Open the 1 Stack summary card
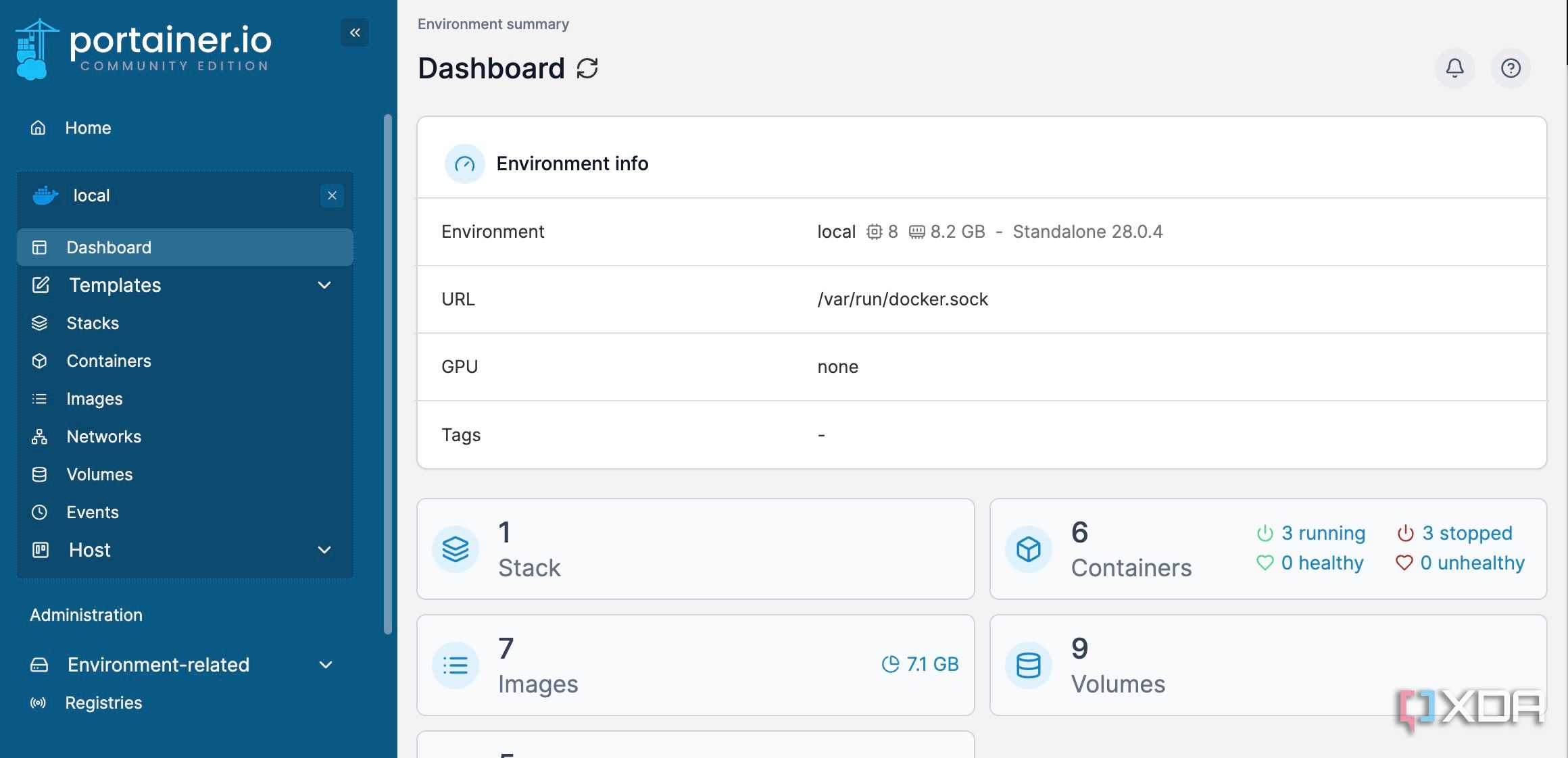 coord(695,549)
